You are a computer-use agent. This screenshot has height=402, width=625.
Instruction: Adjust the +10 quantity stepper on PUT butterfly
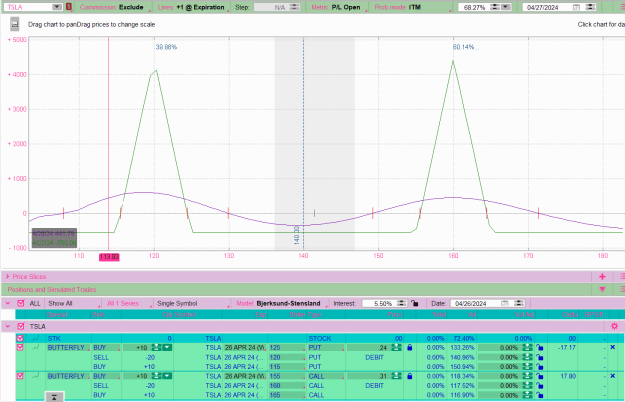(x=156, y=347)
